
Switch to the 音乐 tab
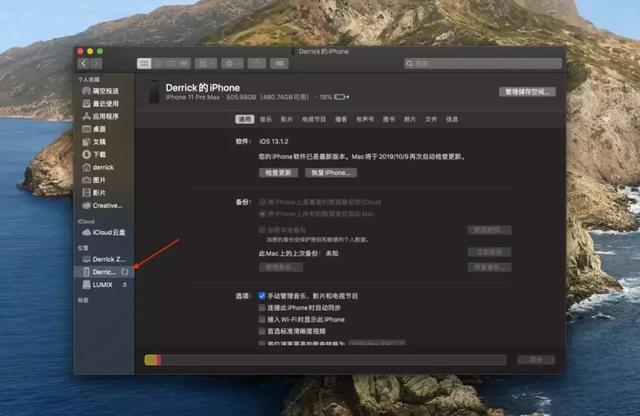point(266,119)
